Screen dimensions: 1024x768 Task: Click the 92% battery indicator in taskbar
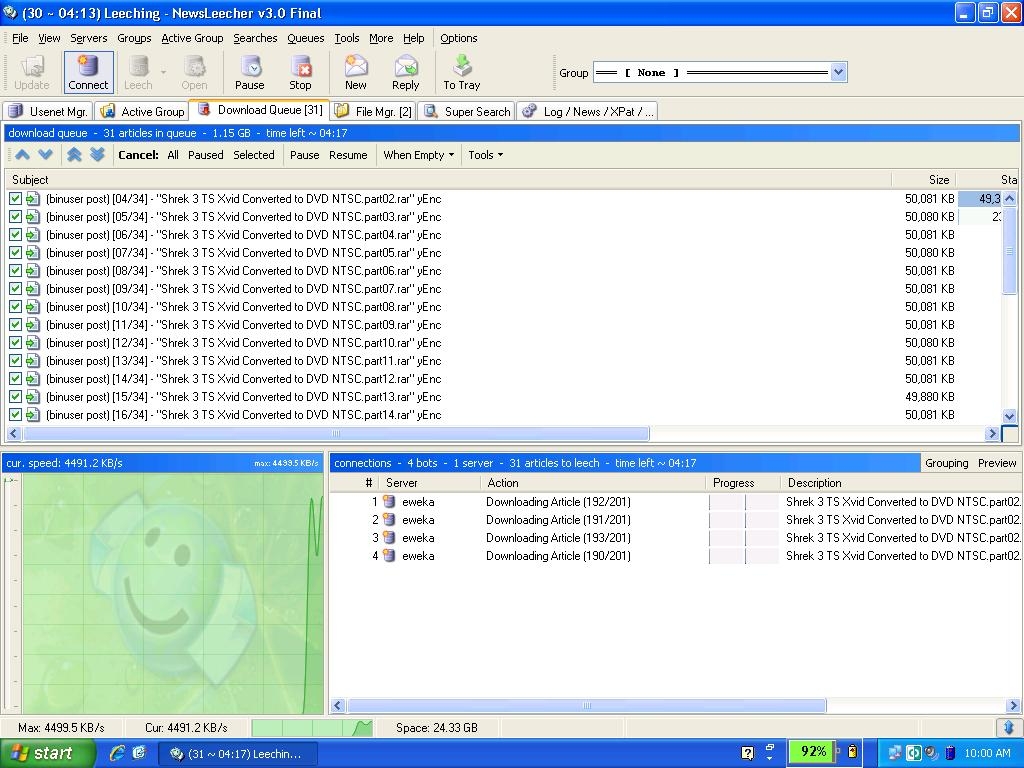pyautogui.click(x=812, y=752)
